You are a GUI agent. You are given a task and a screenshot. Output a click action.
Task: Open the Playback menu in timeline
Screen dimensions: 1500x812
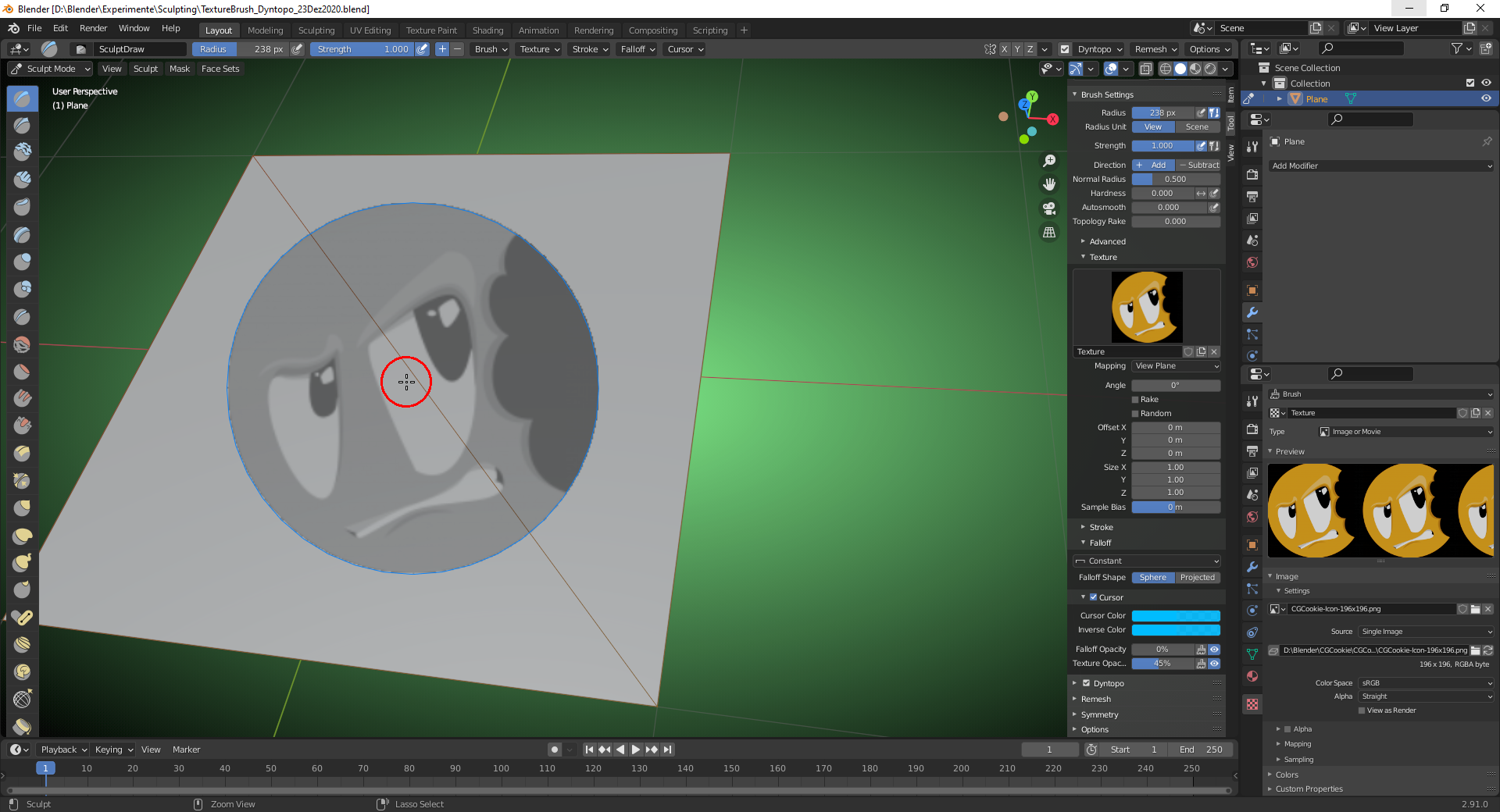coord(63,750)
